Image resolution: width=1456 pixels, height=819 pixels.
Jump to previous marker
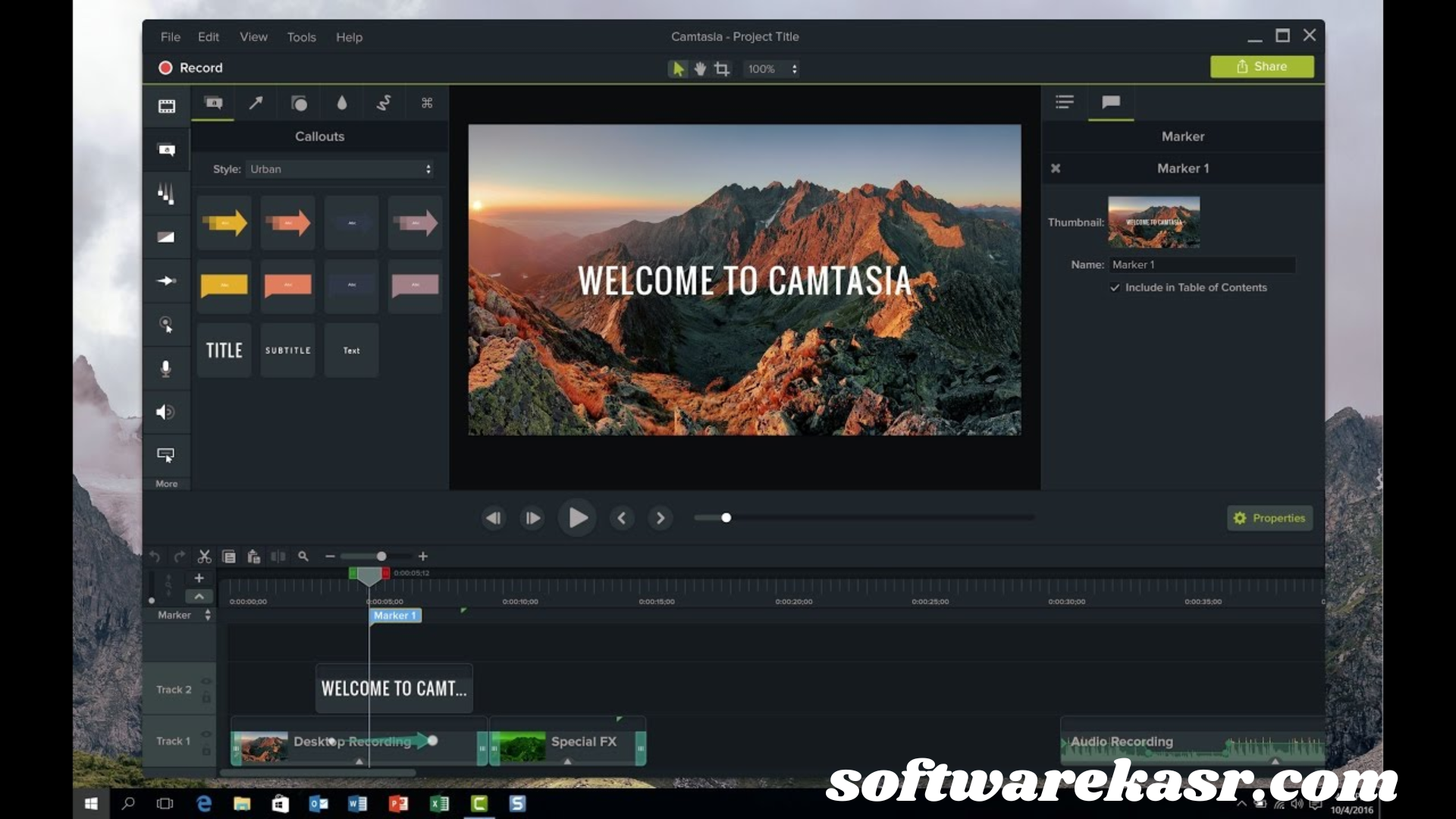pyautogui.click(x=622, y=518)
